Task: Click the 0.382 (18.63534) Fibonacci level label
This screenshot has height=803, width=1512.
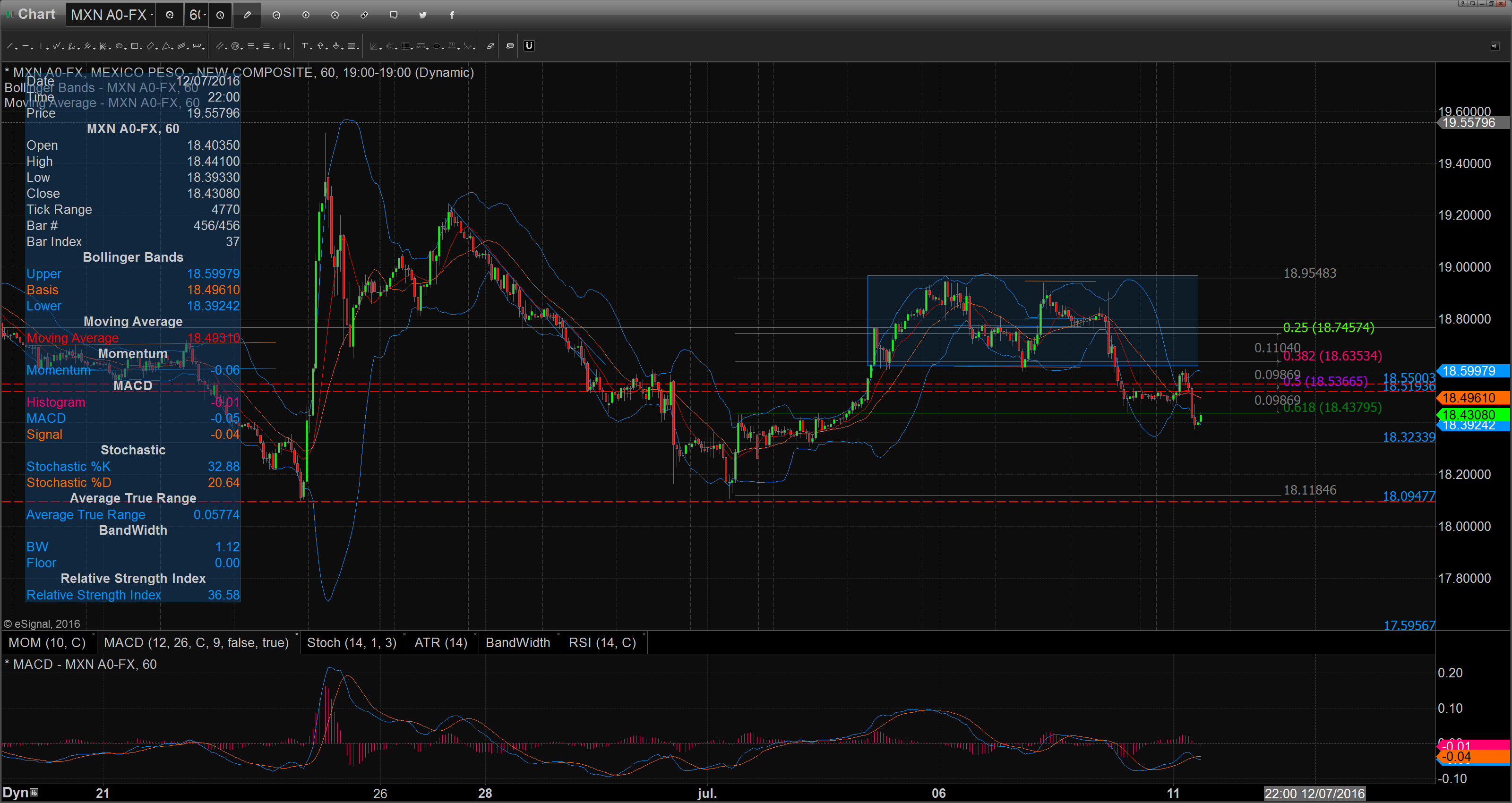Action: click(x=1332, y=356)
